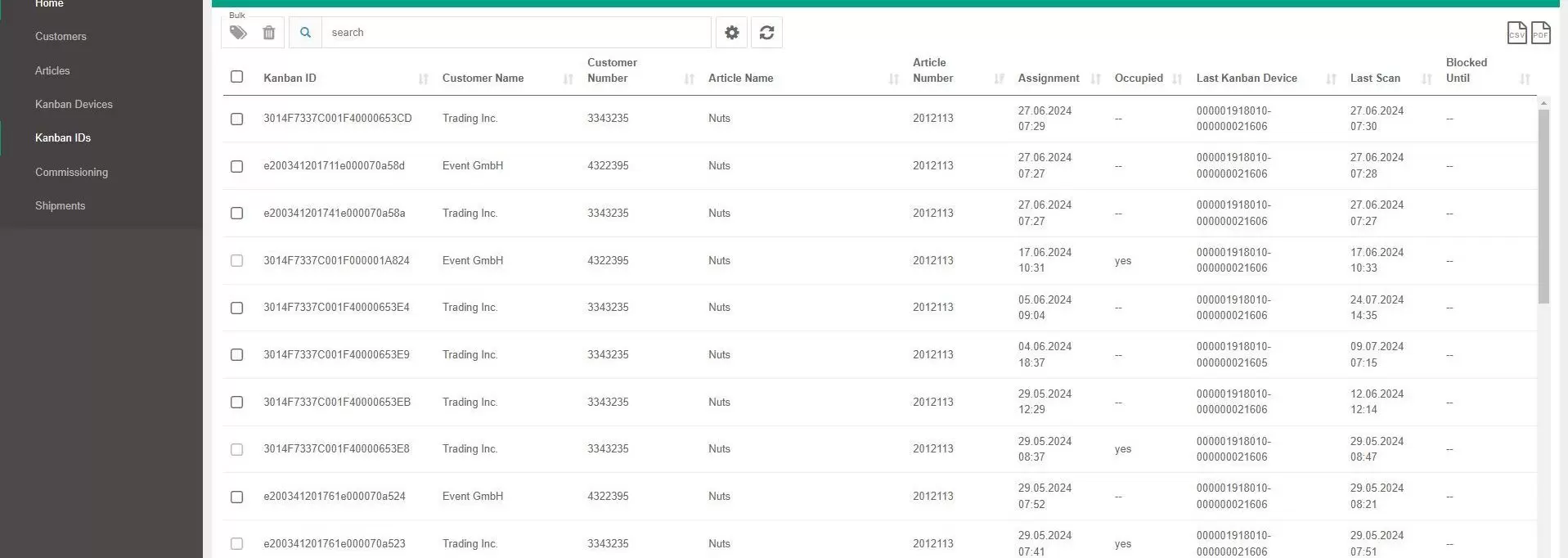The height and width of the screenshot is (558, 1568).
Task: Check row 3014F7337C001F40000653E4
Action: 237,308
